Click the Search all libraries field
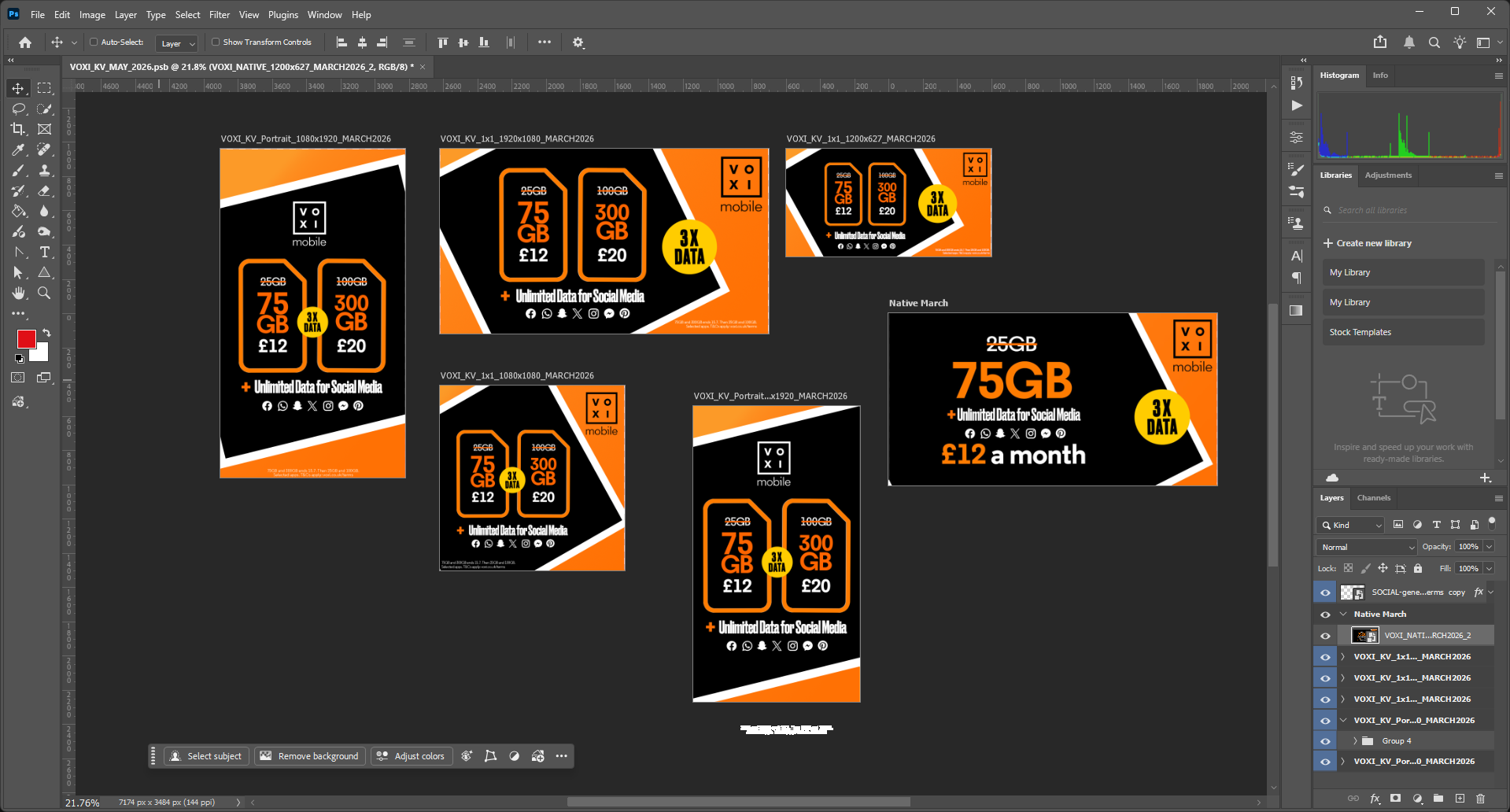 click(1411, 210)
